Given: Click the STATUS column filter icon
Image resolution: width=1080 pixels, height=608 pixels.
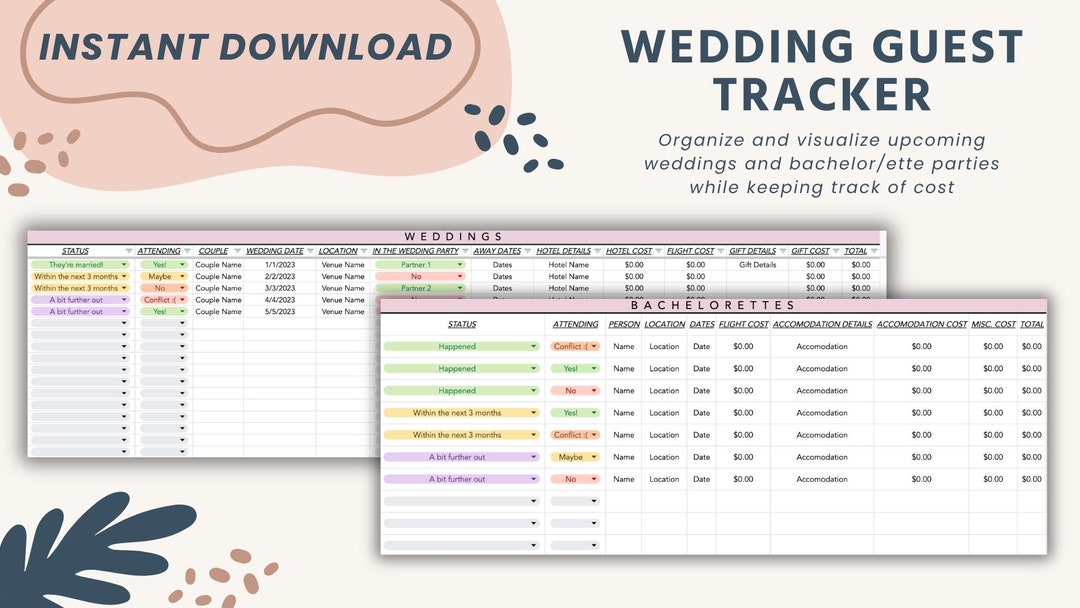Looking at the screenshot, I should tap(127, 250).
